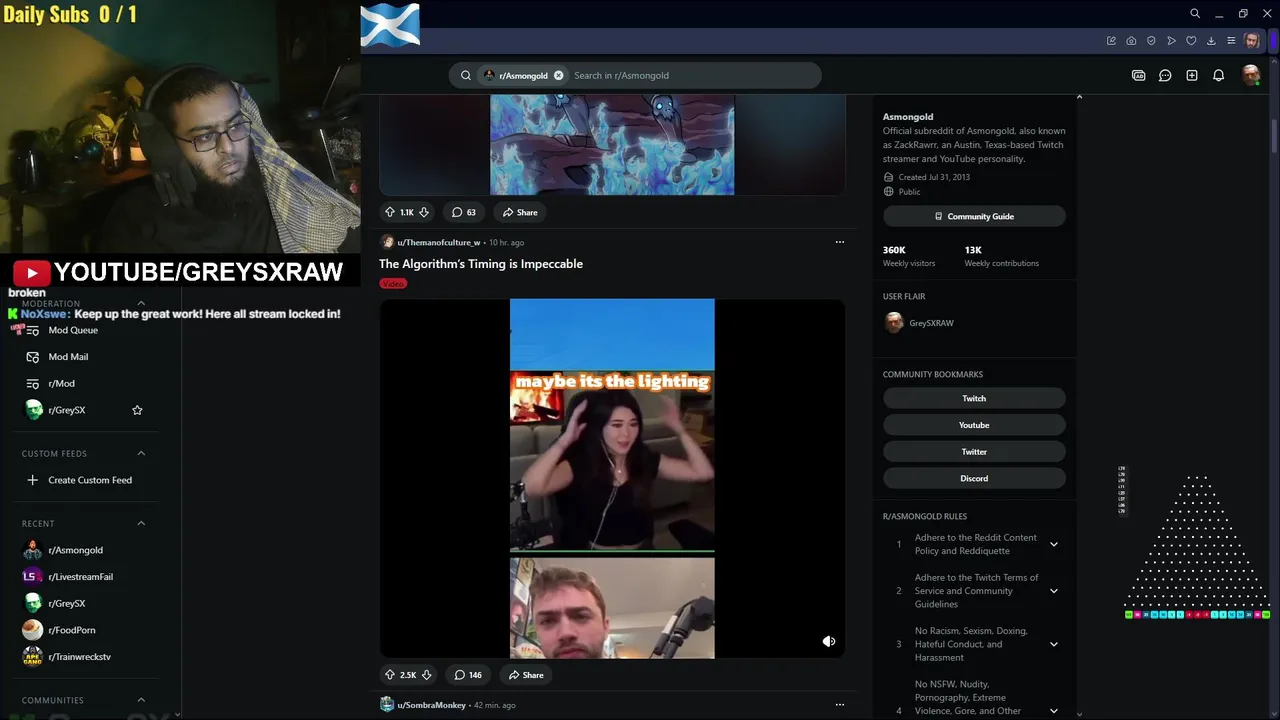Toggle video sound with the speaker icon
The image size is (1280, 720).
(829, 641)
